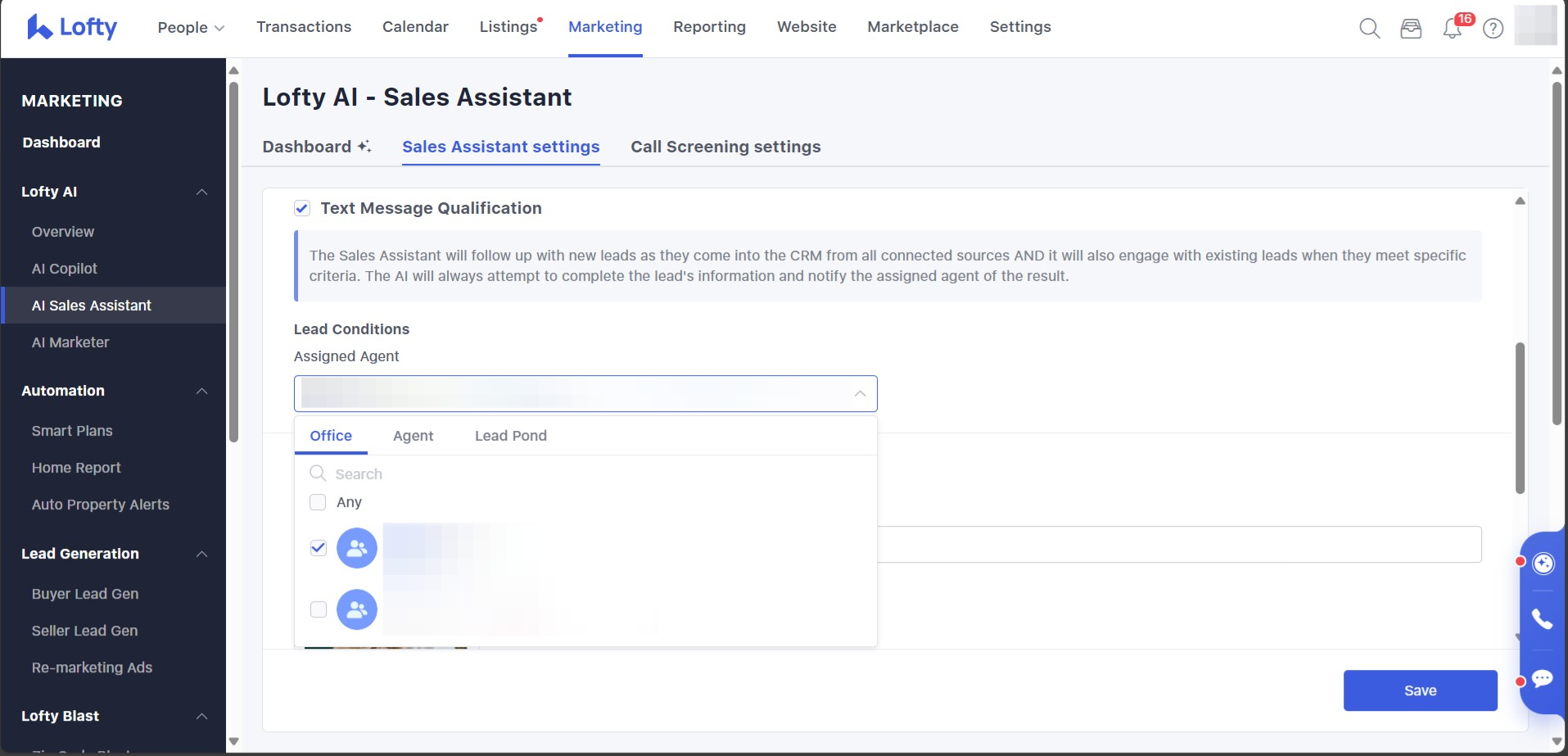This screenshot has width=1568, height=756.
Task: Switch to Call Screening settings tab
Action: pyautogui.click(x=725, y=147)
